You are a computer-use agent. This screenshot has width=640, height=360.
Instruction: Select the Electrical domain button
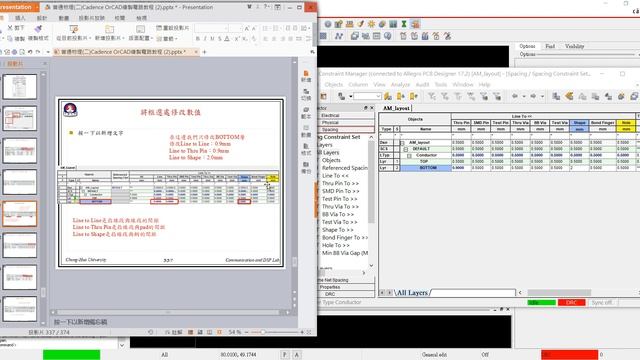[x=346, y=116]
